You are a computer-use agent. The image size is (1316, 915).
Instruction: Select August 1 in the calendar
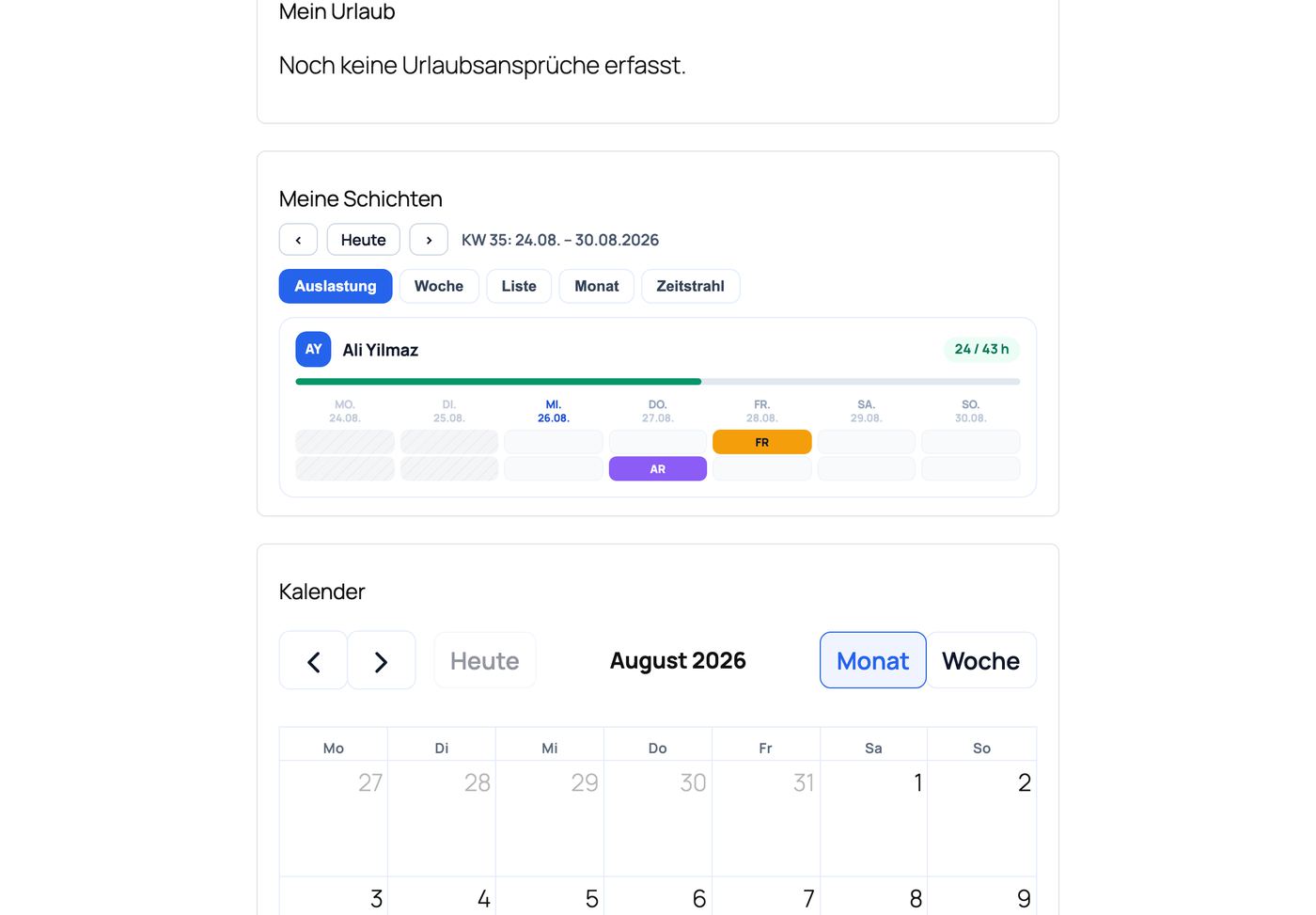873,818
